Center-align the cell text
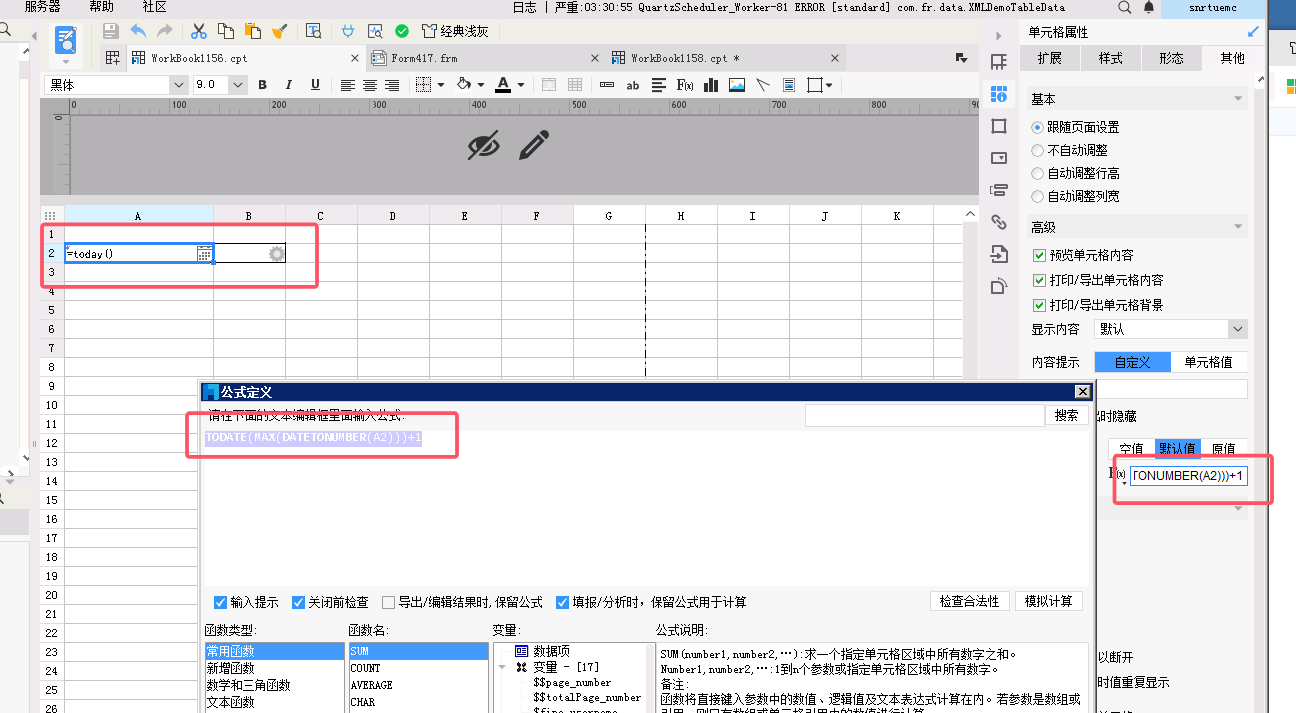 (x=370, y=85)
